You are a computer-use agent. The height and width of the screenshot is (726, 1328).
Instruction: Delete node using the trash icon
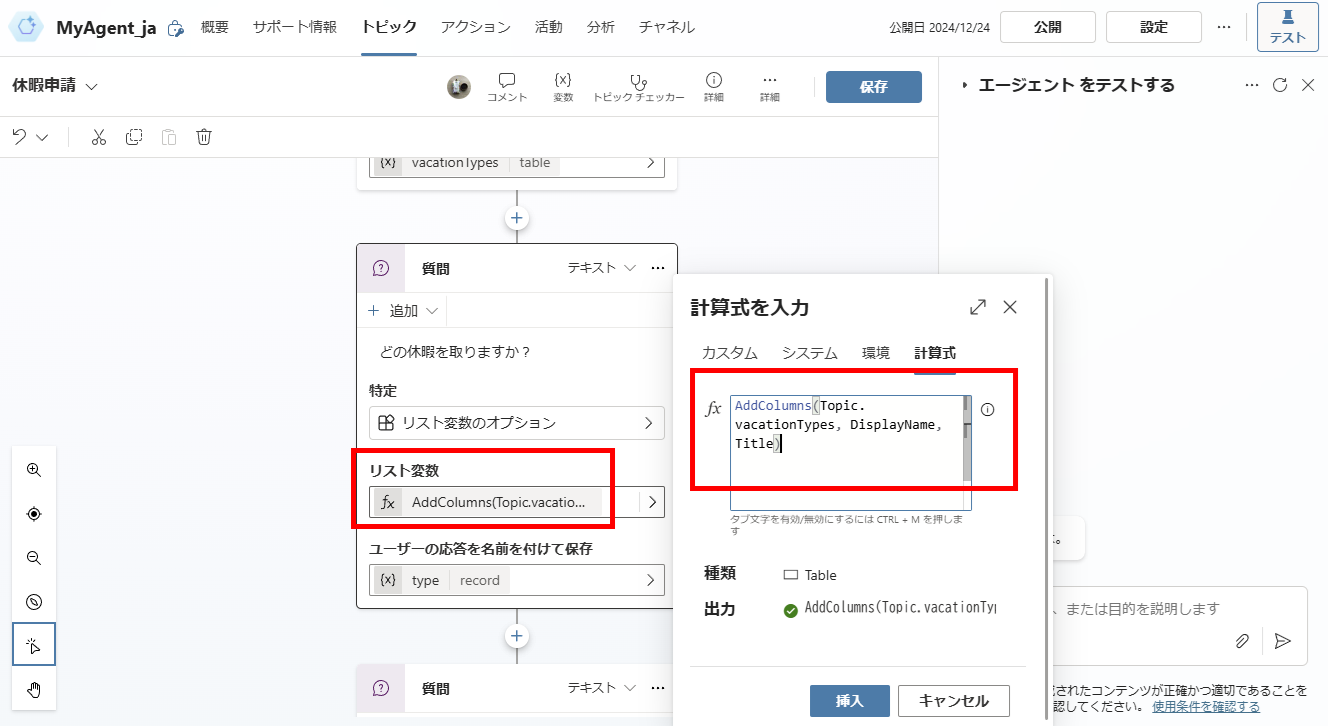coord(204,136)
